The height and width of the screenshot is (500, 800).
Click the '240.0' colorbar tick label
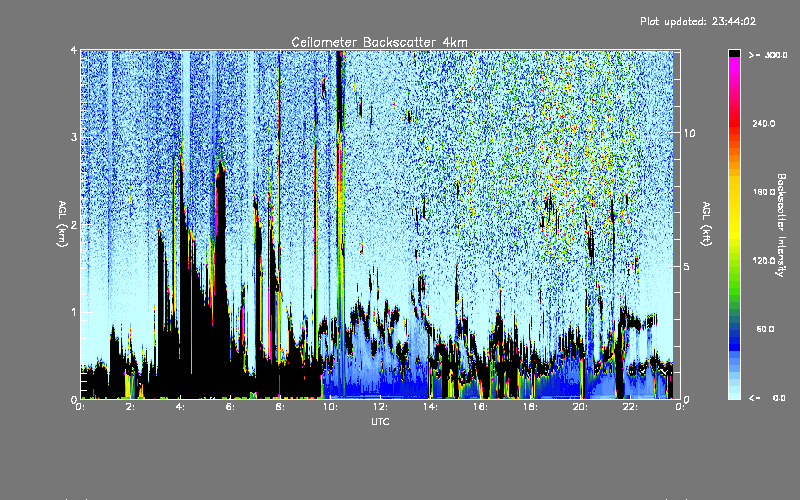(764, 123)
